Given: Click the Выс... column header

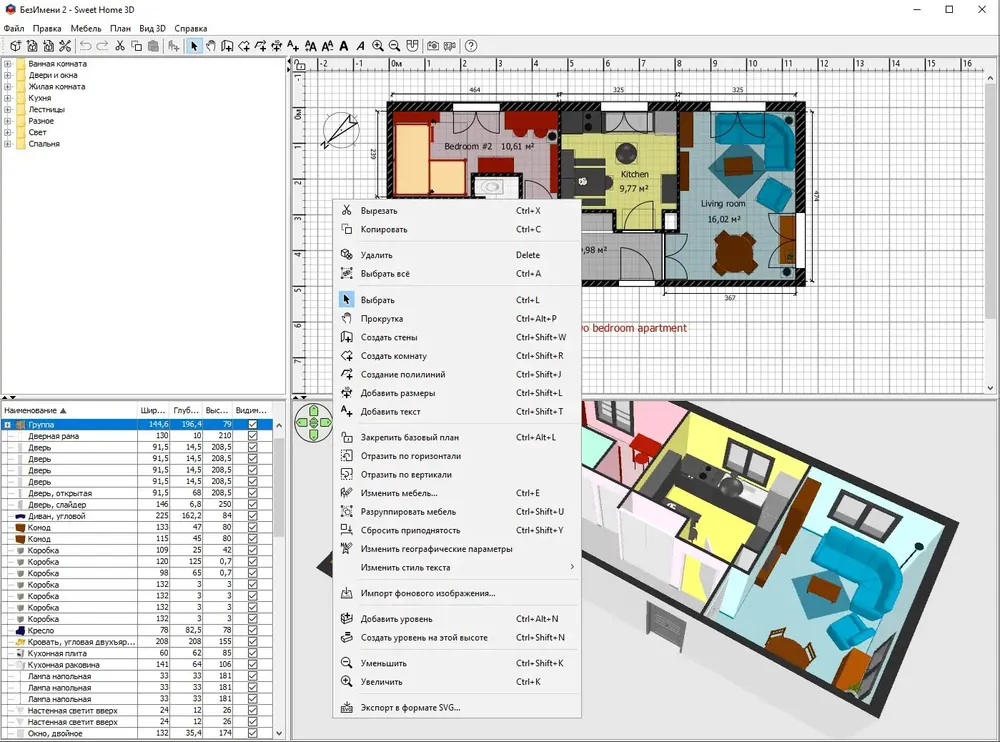Looking at the screenshot, I should [x=217, y=410].
